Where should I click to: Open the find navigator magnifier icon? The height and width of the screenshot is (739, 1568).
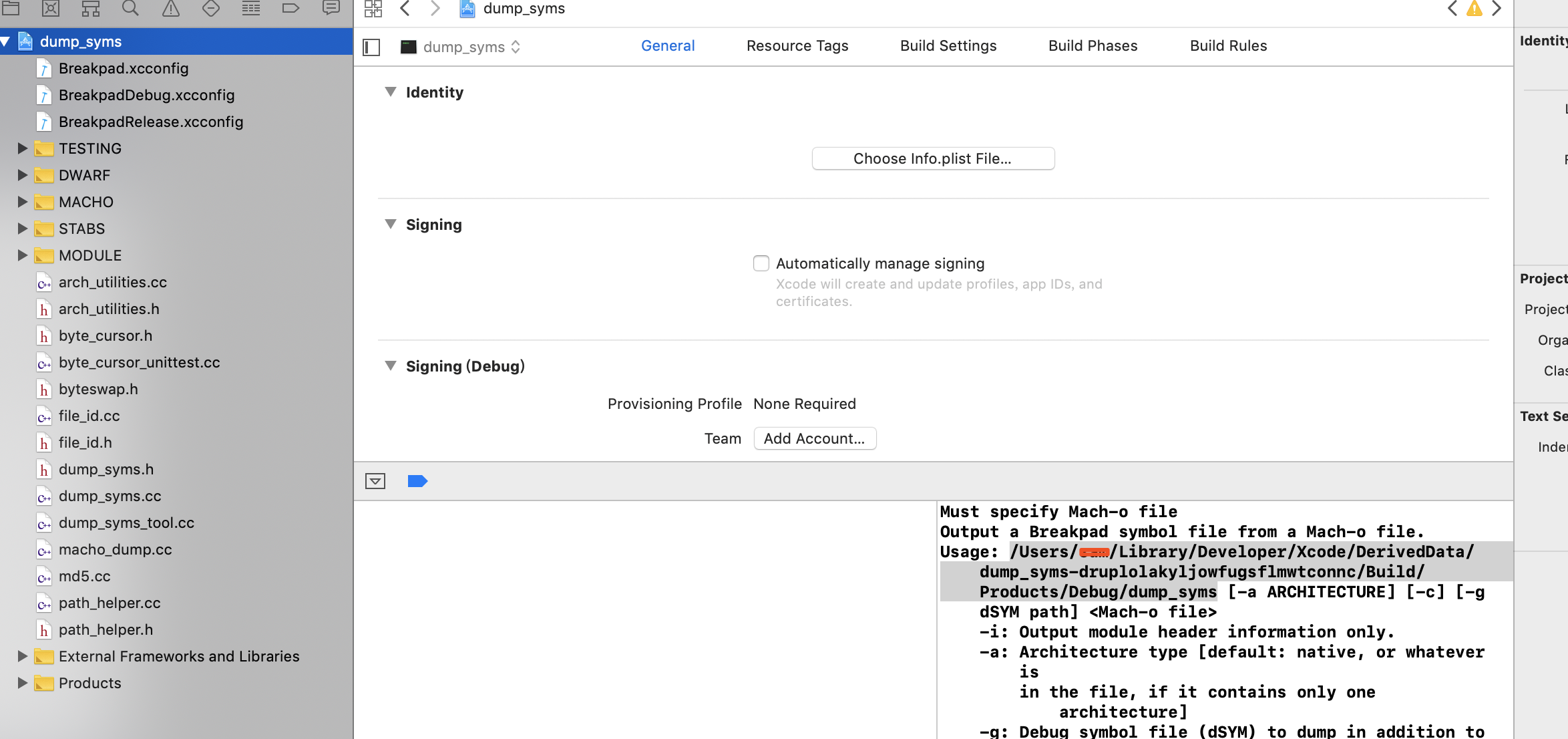click(x=131, y=9)
